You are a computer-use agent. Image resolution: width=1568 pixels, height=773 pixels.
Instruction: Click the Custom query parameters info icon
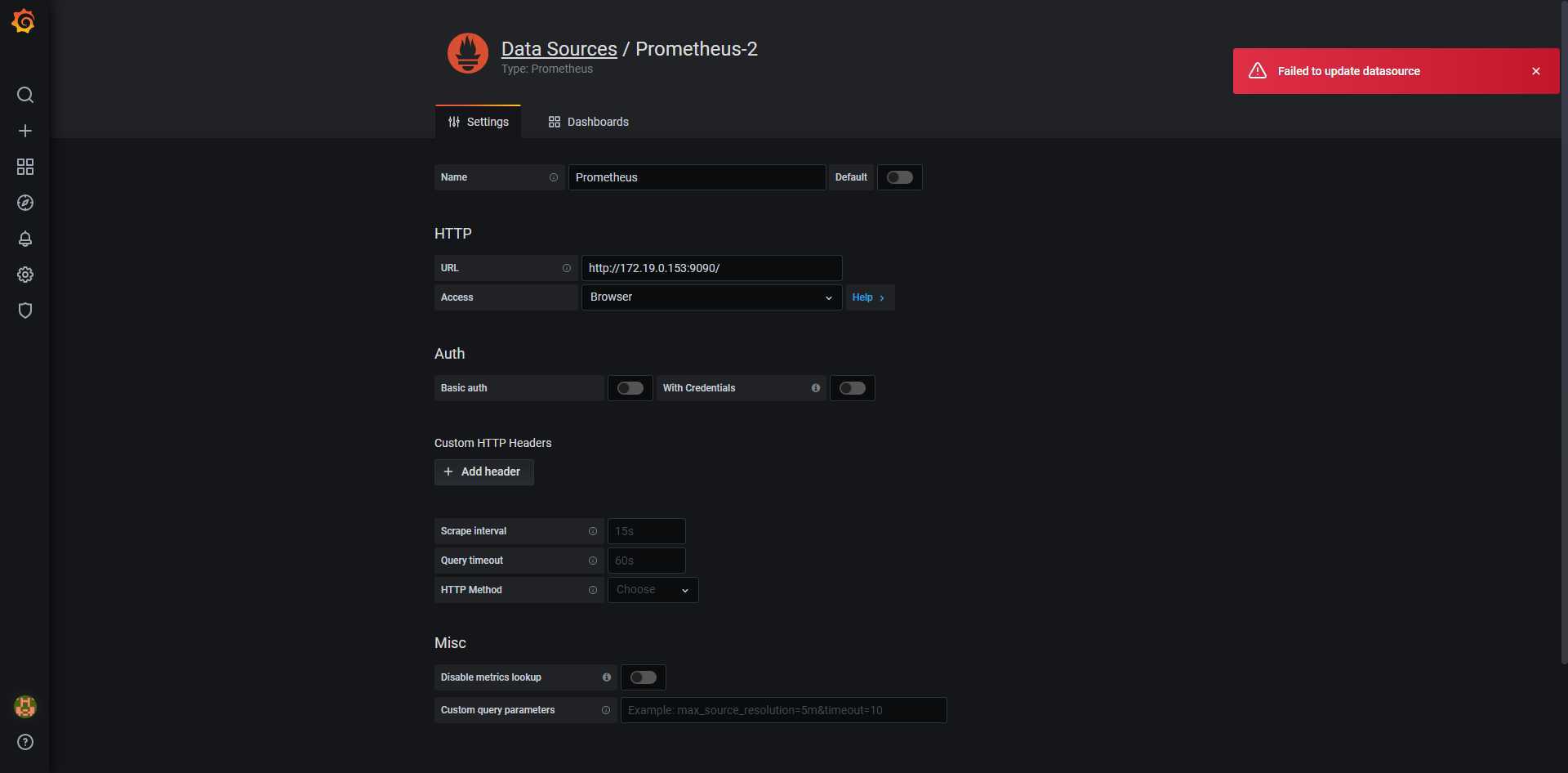pos(606,710)
